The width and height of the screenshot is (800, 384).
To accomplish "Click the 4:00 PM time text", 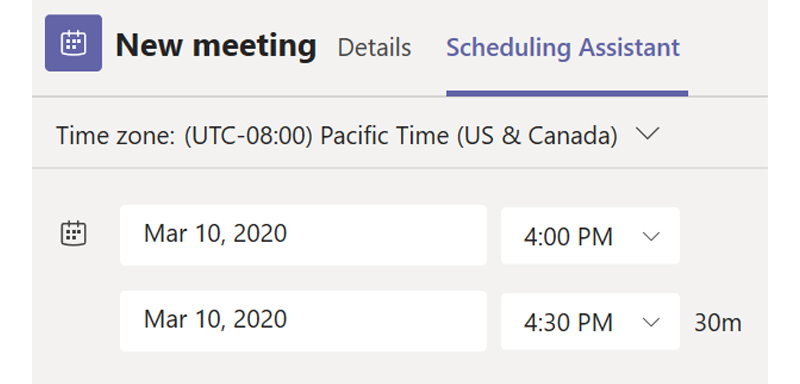I will pyautogui.click(x=568, y=237).
